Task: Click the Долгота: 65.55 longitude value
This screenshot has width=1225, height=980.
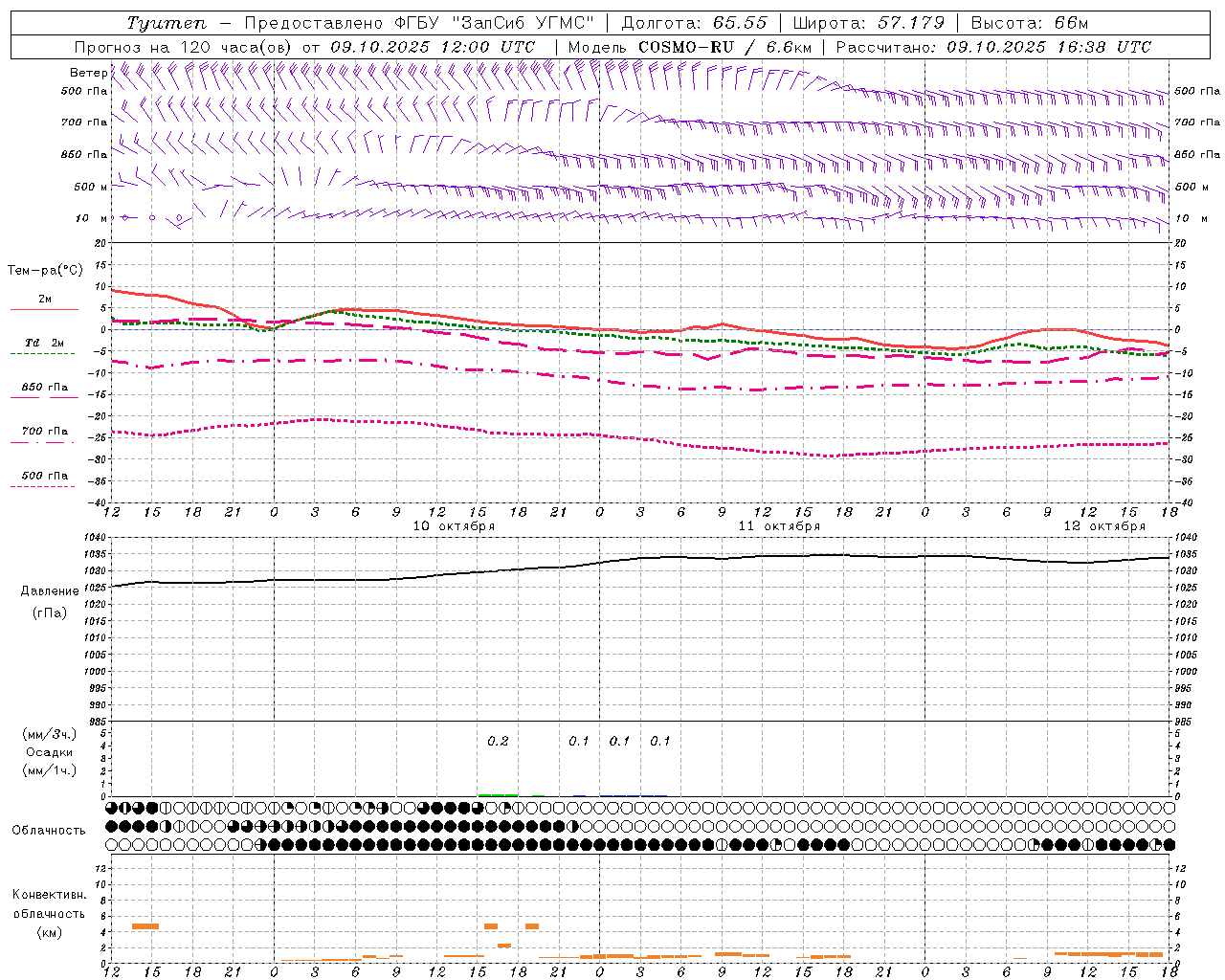Action: coord(695,23)
